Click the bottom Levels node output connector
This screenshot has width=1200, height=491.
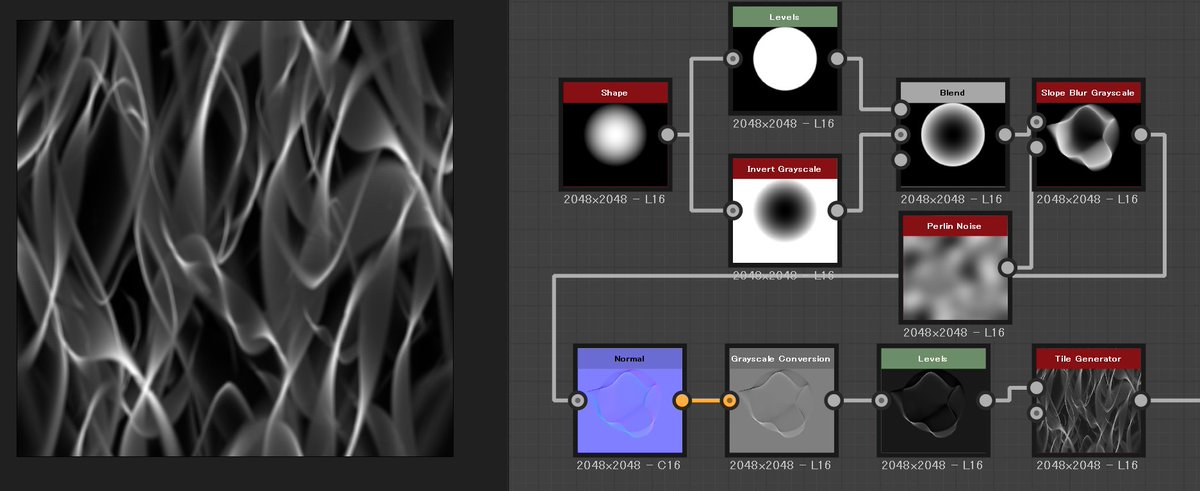(986, 401)
